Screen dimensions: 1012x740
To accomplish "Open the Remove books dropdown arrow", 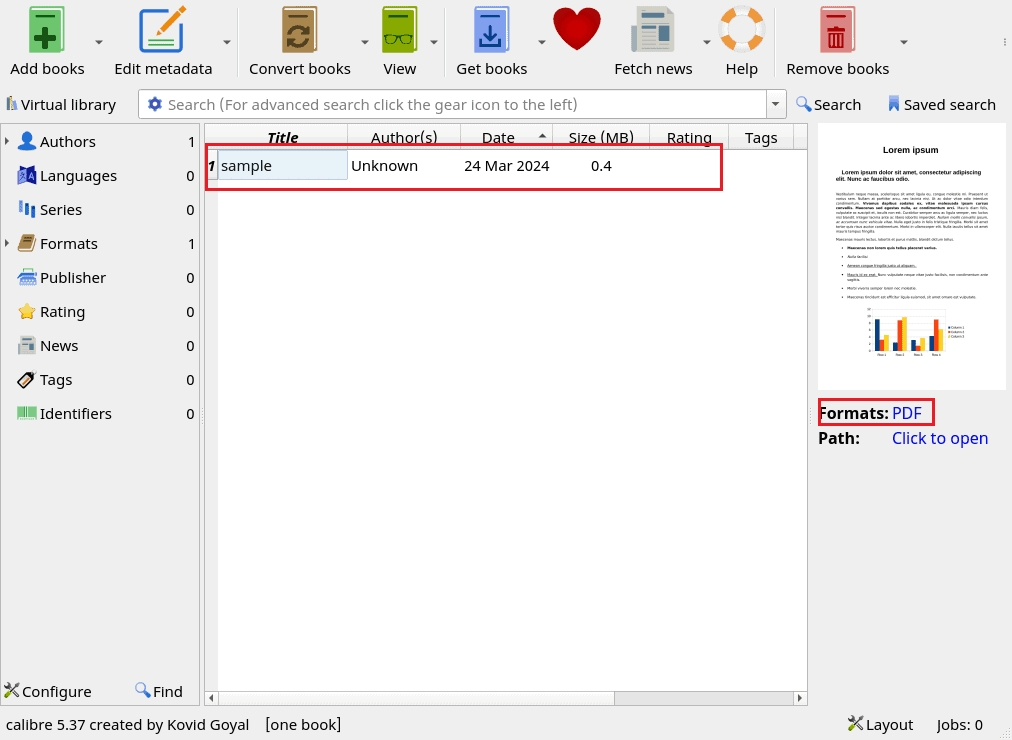I will coord(904,43).
